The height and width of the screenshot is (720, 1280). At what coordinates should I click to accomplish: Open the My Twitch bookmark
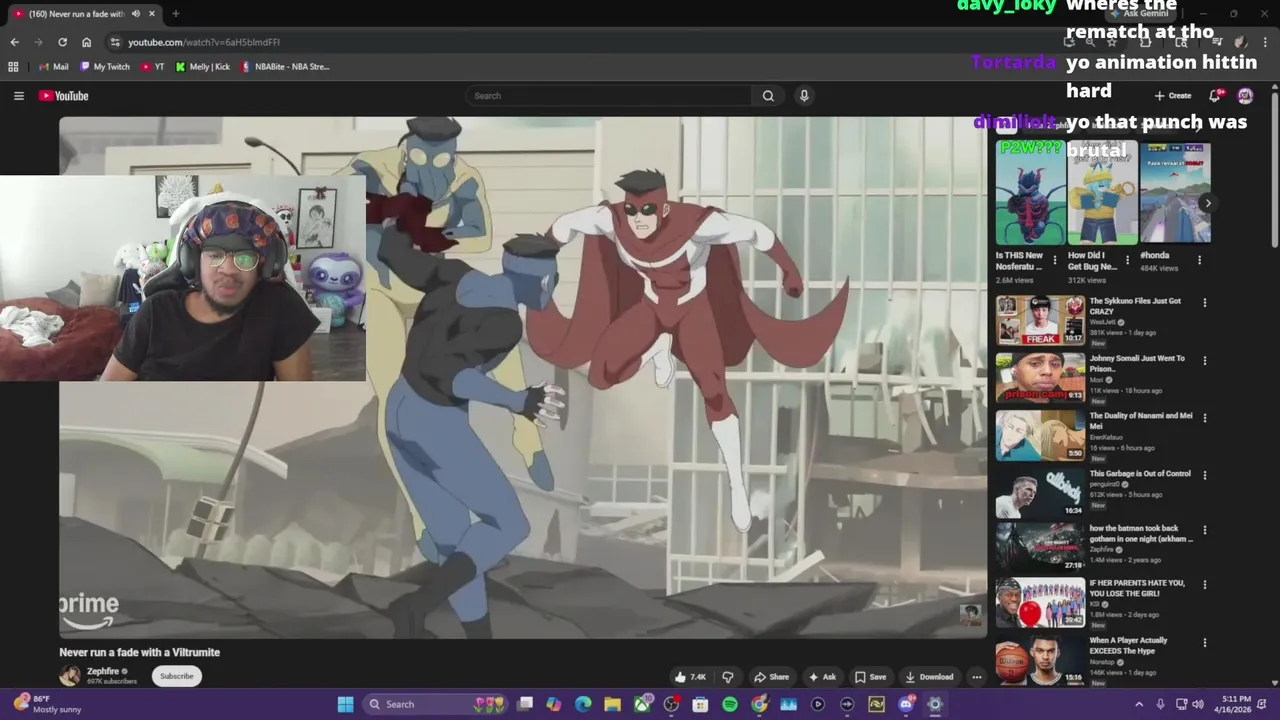(105, 67)
